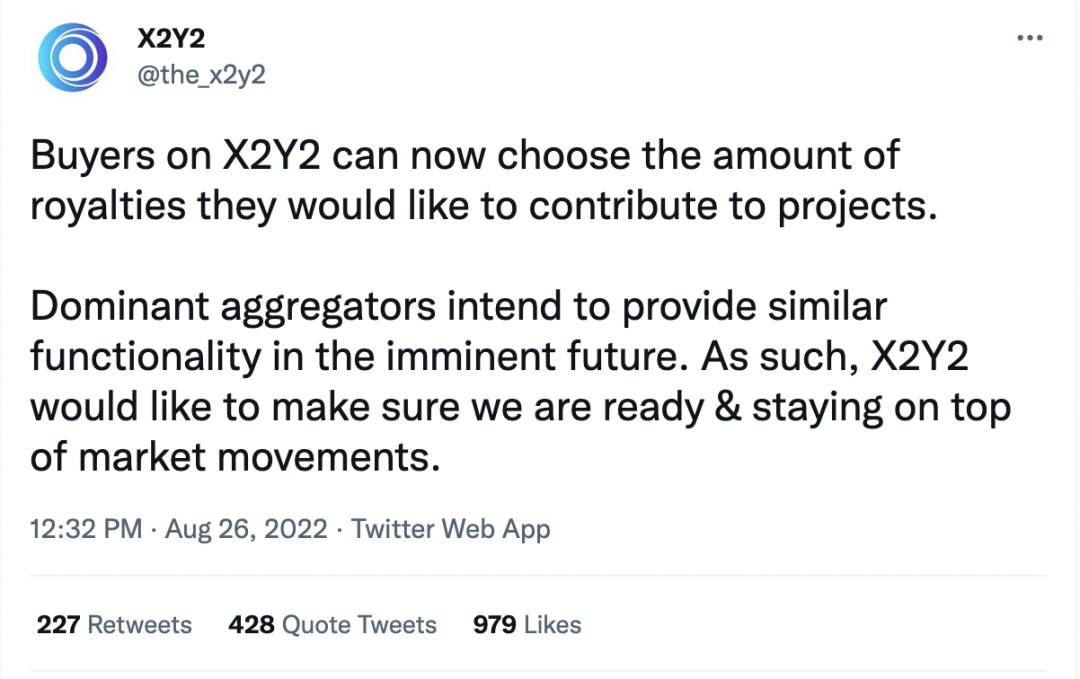Screen dimensions: 1080x679
Task: Open the three-dot more options menu
Action: coord(1029,37)
